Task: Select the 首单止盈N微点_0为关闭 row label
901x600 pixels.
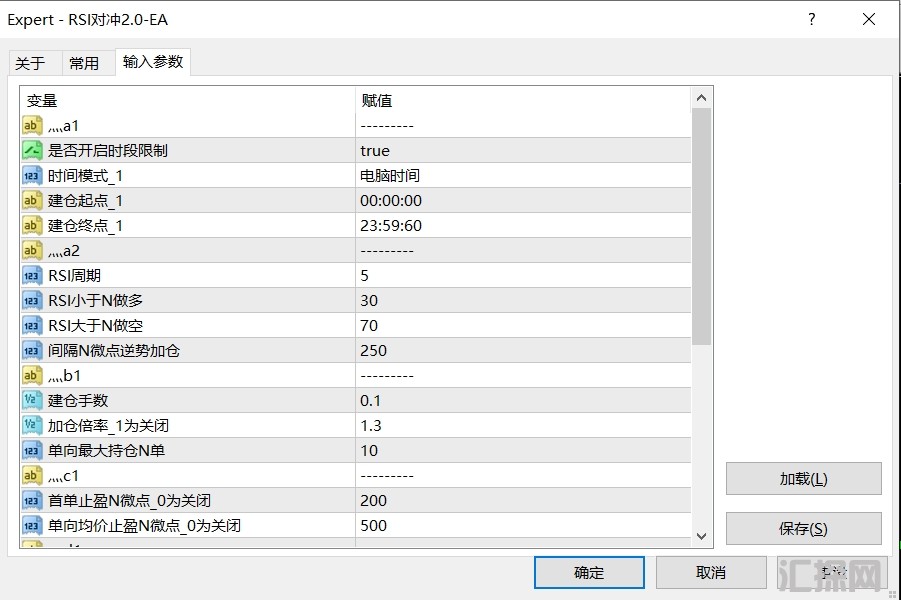Action: click(129, 501)
